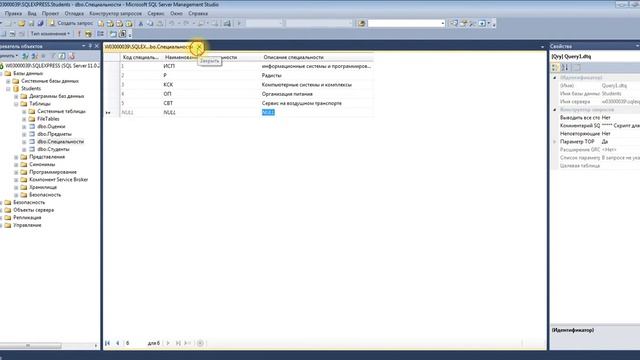Open the Правка menu
The height and width of the screenshot is (360, 640).
pyautogui.click(x=13, y=13)
